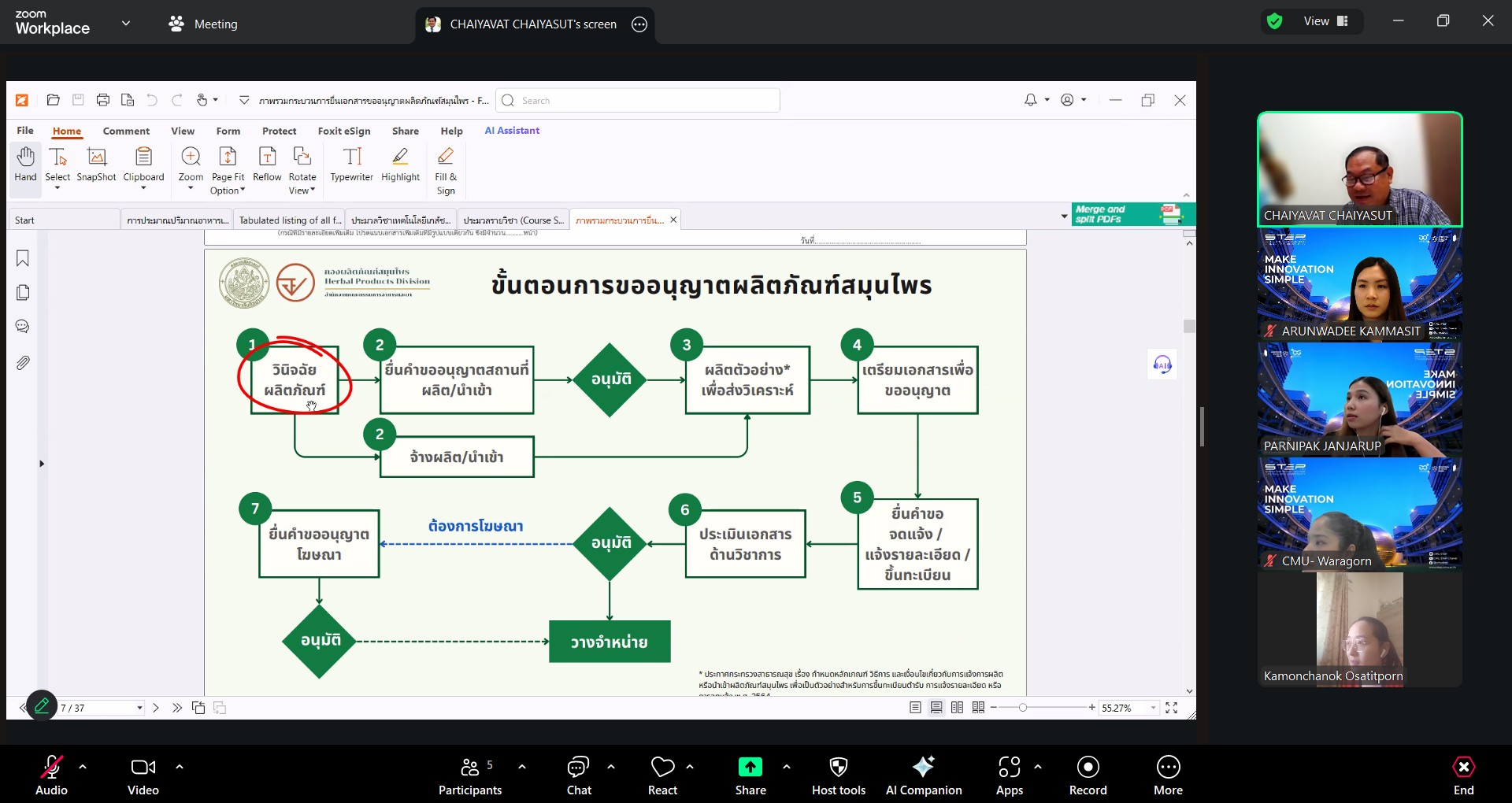Expand the audio options arrow
The height and width of the screenshot is (803, 1512).
click(x=83, y=766)
